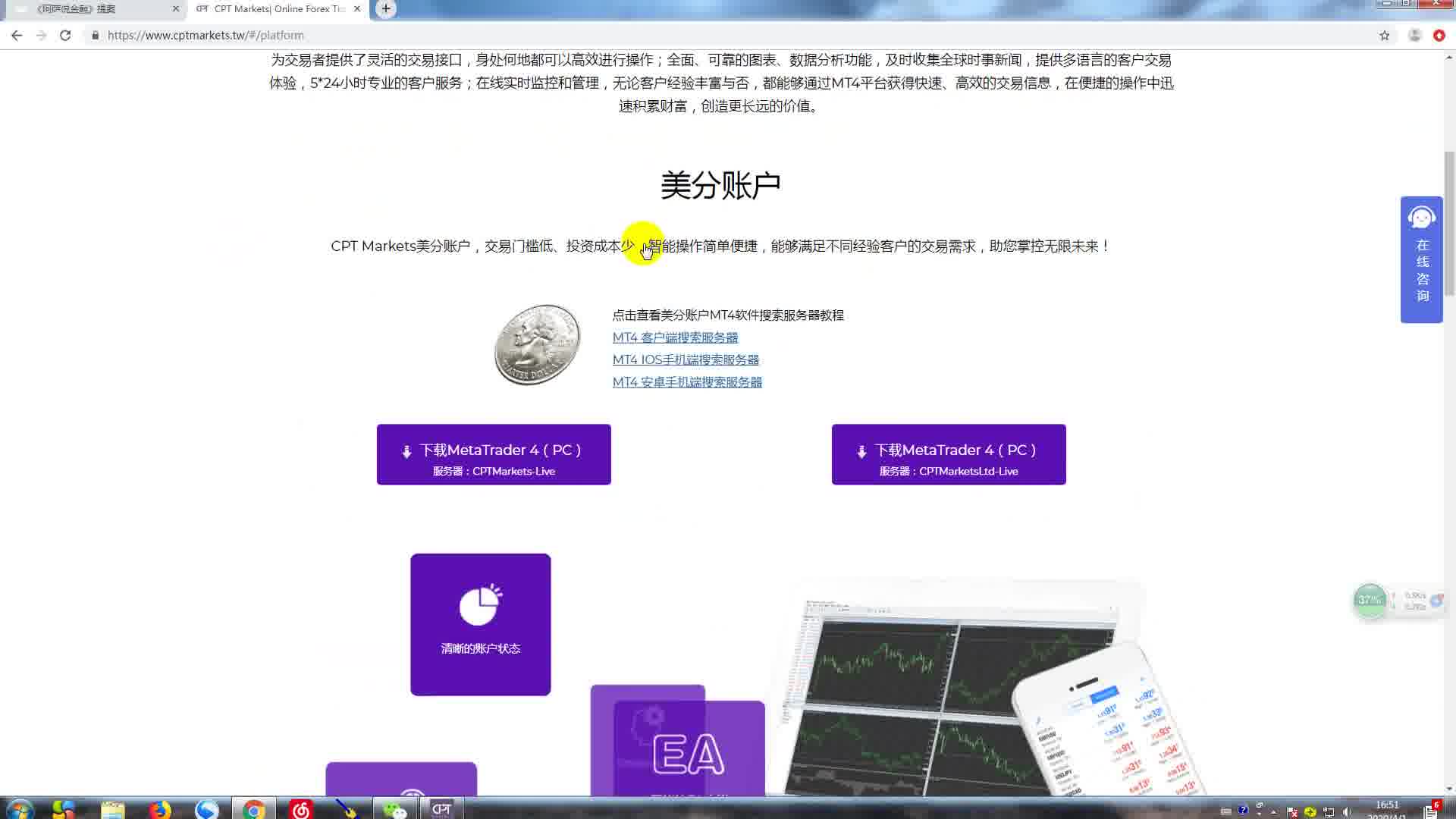1456x819 pixels.
Task: Focus the address bar showing cptmarkets.tw URL
Action: (728, 35)
